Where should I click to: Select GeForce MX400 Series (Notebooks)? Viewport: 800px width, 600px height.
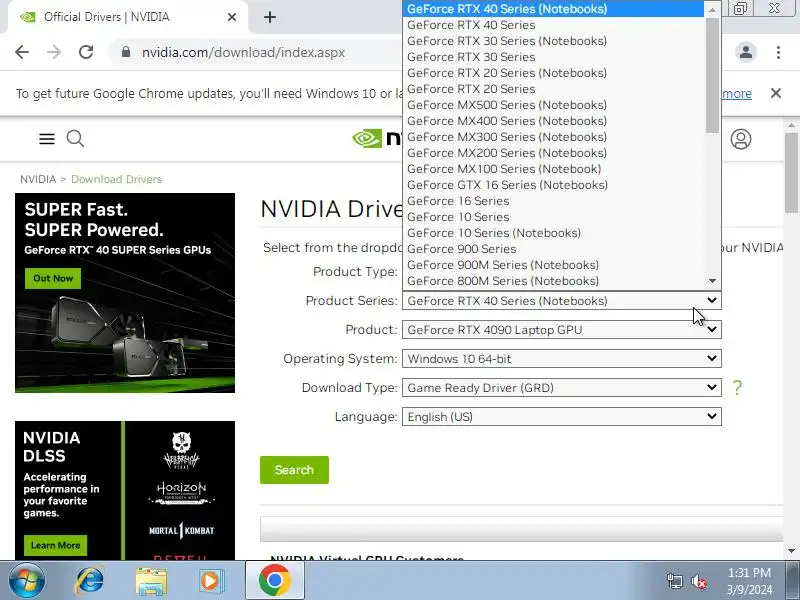(553, 121)
